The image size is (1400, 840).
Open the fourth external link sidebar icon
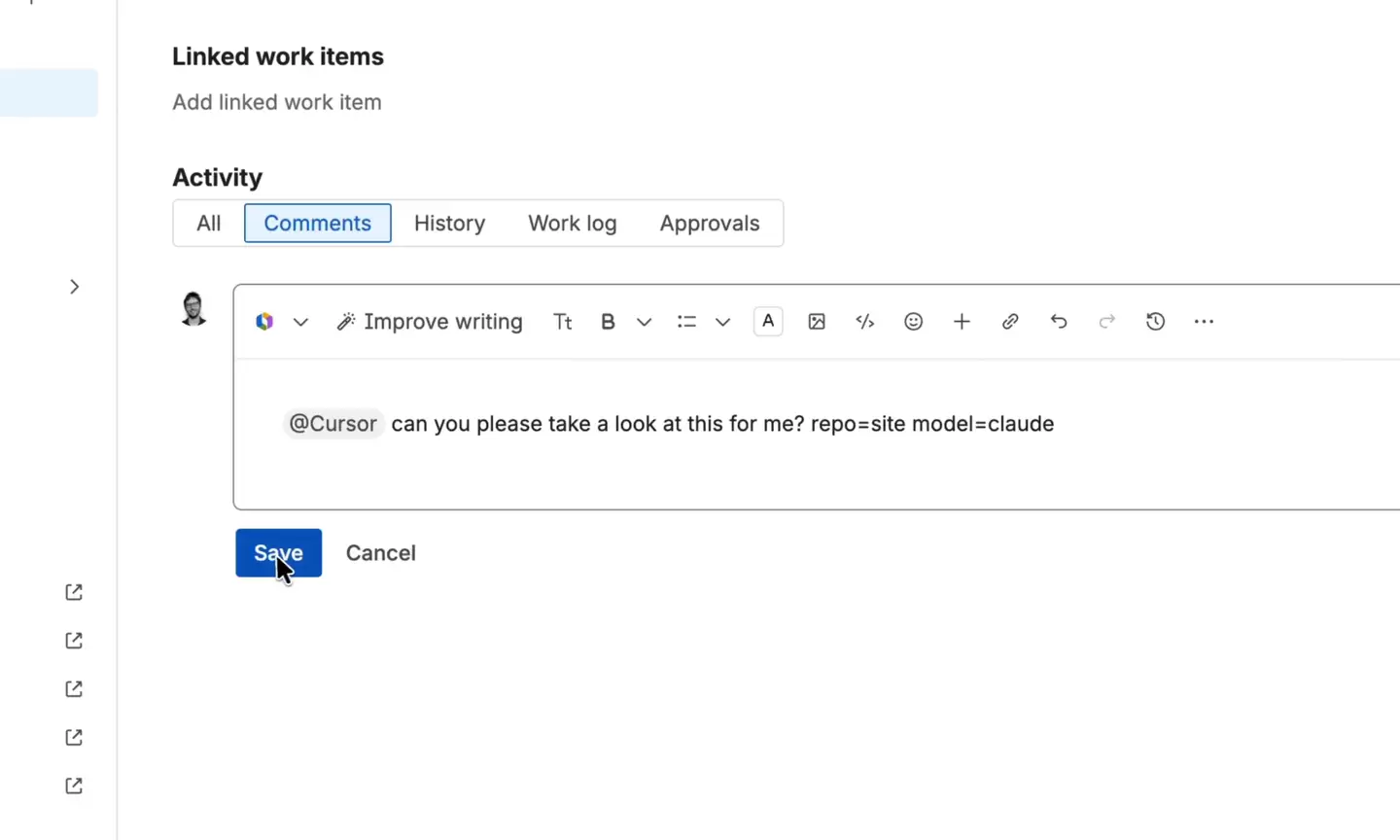click(74, 737)
